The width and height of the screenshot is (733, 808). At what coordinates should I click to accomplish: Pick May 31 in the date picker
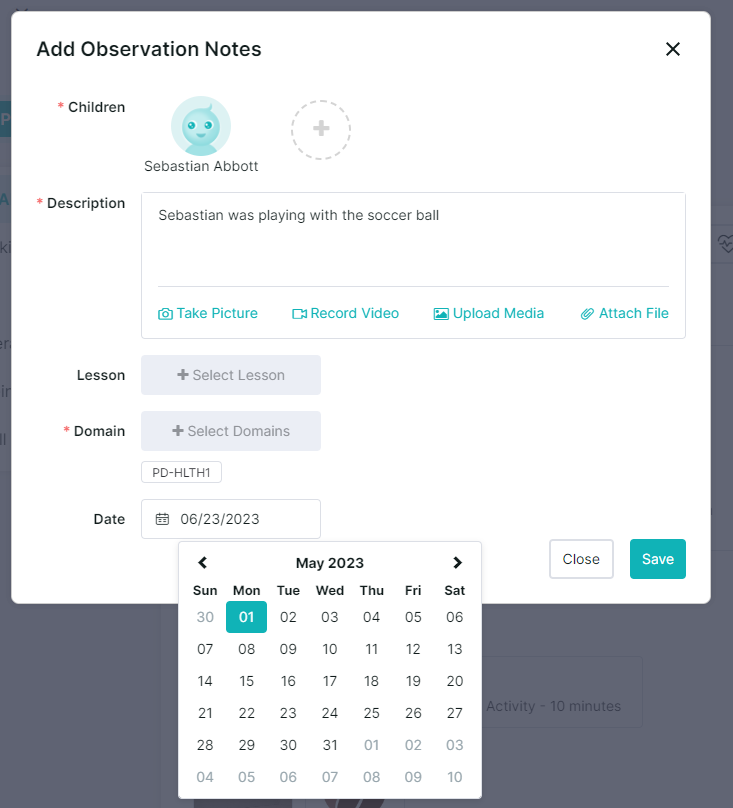330,745
